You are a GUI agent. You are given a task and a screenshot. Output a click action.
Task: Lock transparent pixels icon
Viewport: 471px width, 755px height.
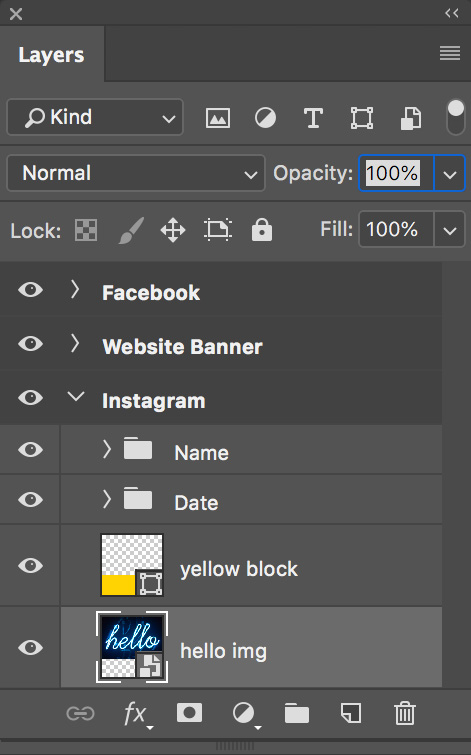(86, 230)
